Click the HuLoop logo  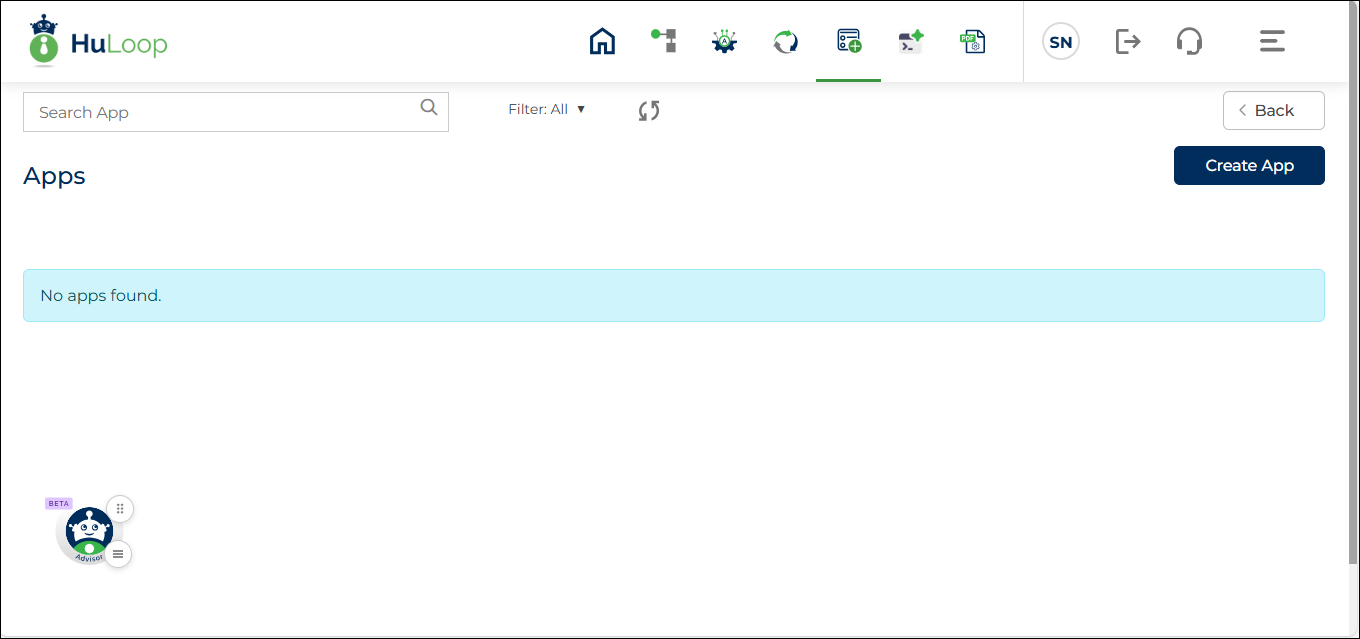pyautogui.click(x=98, y=41)
